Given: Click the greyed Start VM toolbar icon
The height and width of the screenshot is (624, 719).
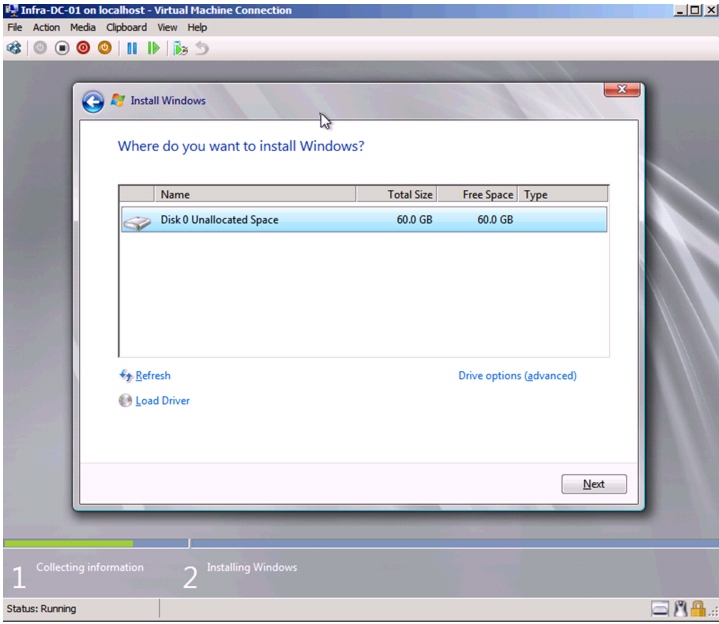Looking at the screenshot, I should coord(40,48).
